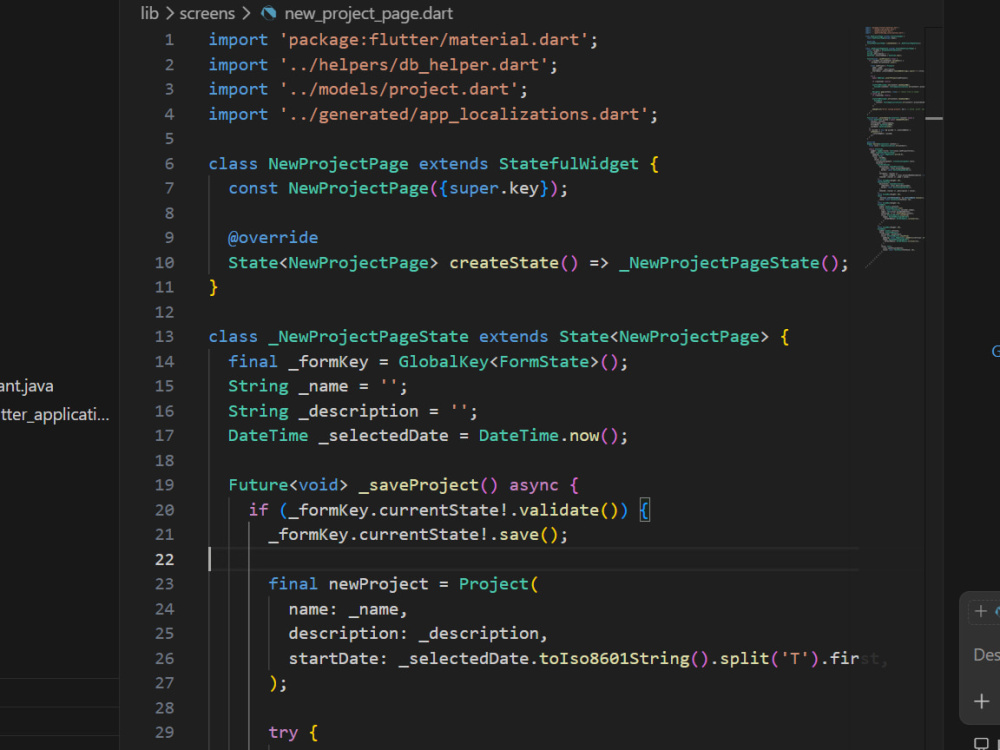1000x750 pixels.
Task: Click the closing yellow brace on line 11
Action: [x=214, y=288]
